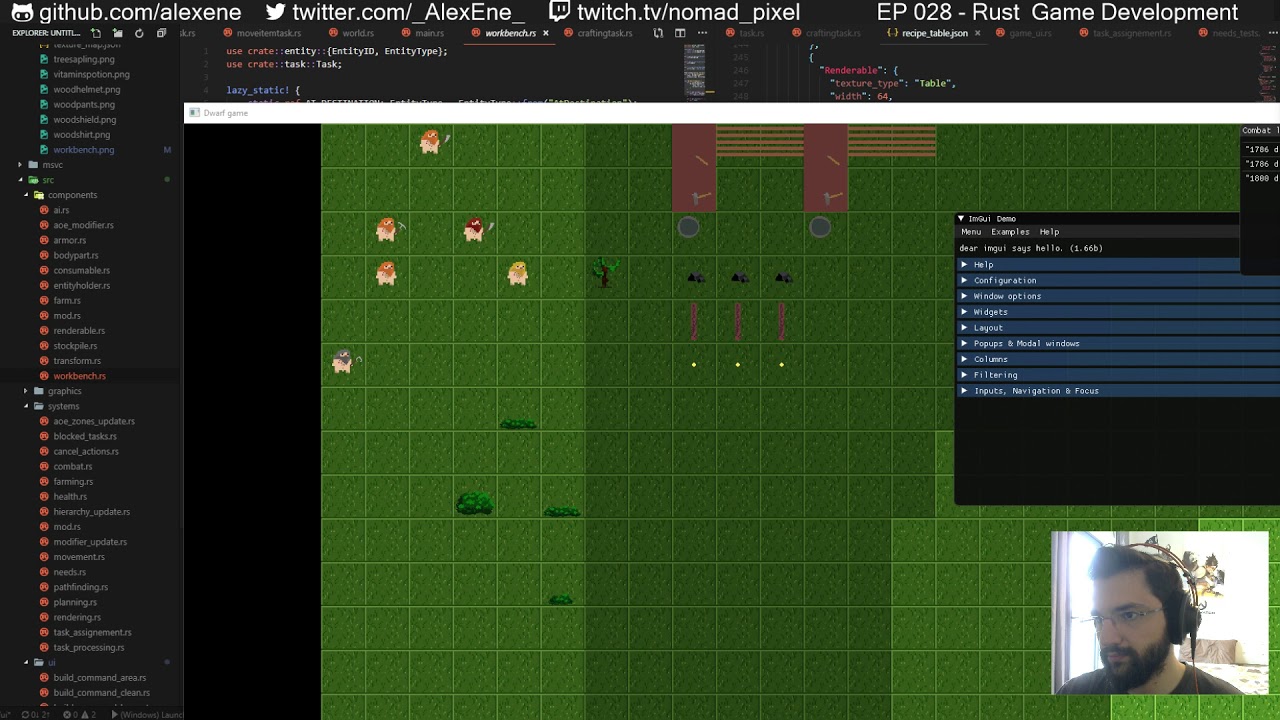Click the New Folder icon in Explorer header
The width and height of the screenshot is (1280, 720).
click(117, 33)
